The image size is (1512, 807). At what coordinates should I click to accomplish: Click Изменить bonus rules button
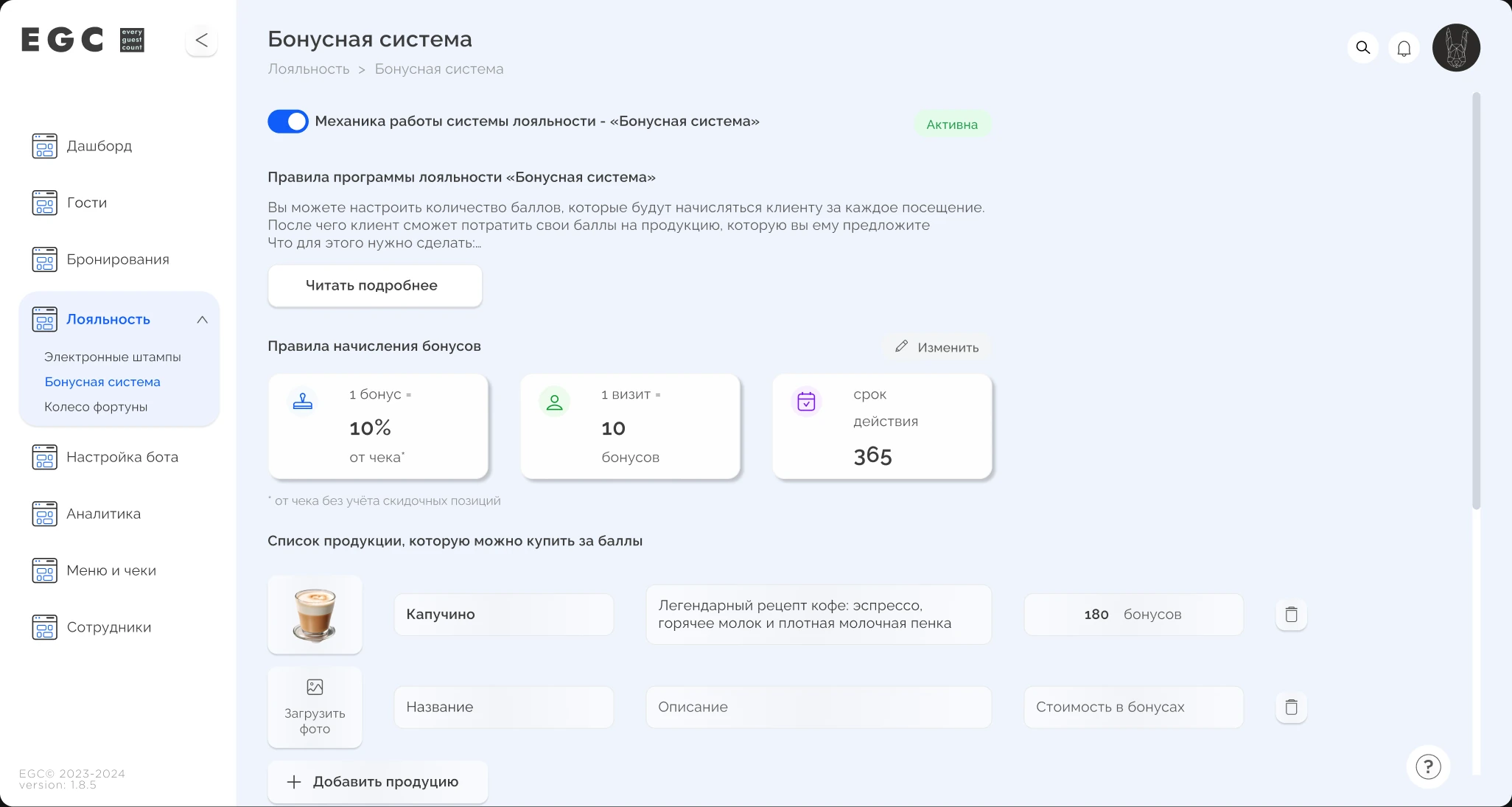(937, 347)
